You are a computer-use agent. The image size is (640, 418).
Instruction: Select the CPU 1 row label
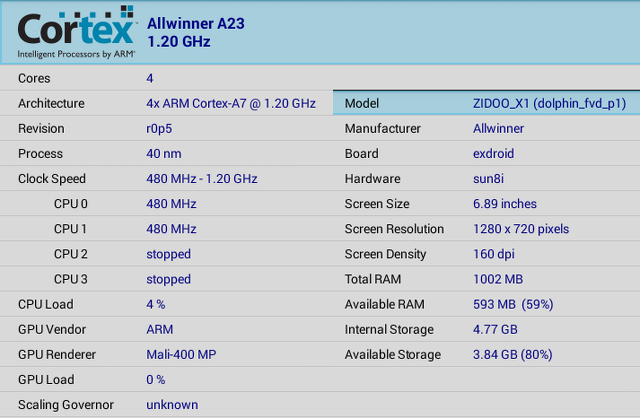coord(71,229)
